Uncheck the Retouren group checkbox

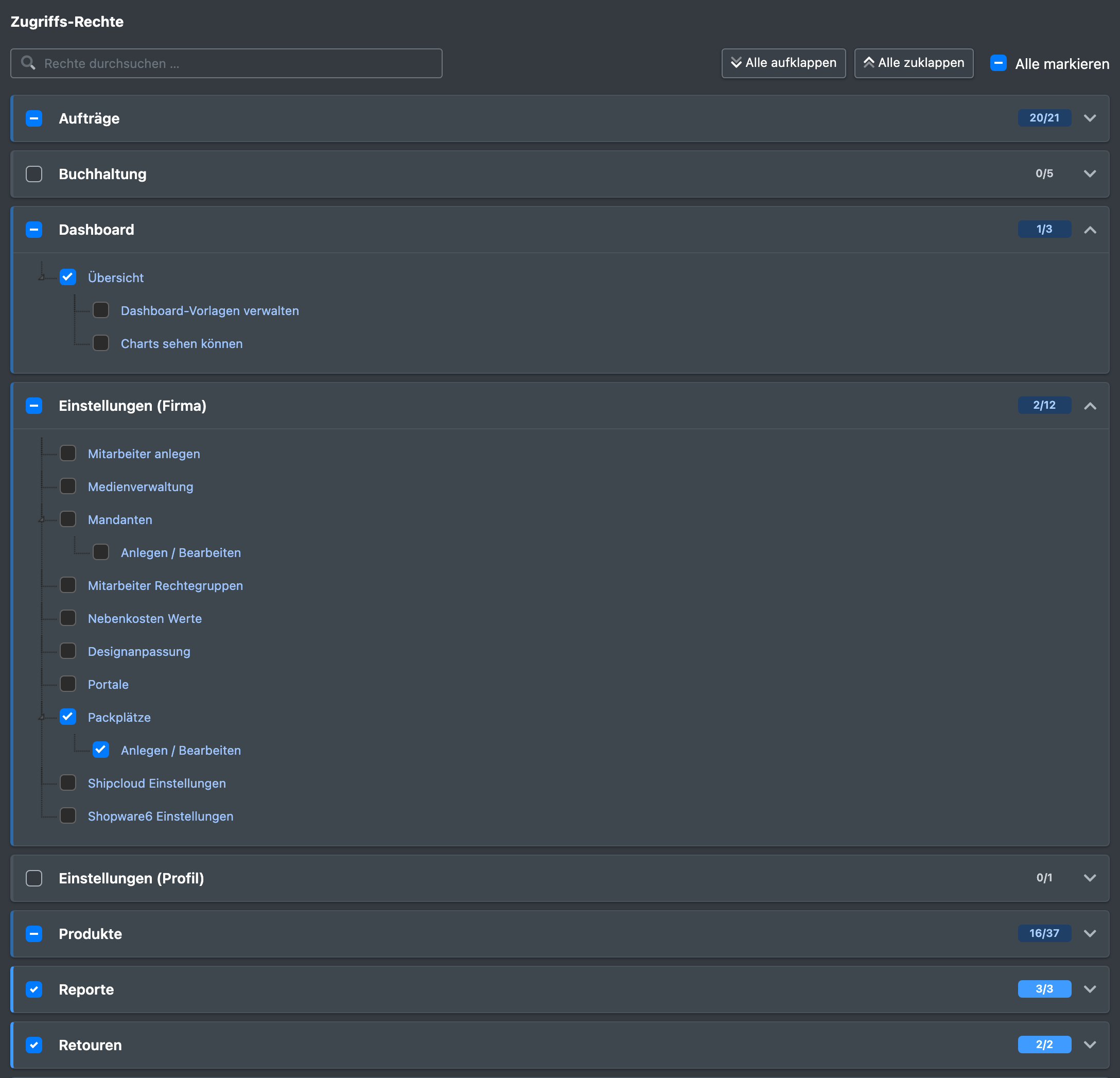[x=34, y=1045]
